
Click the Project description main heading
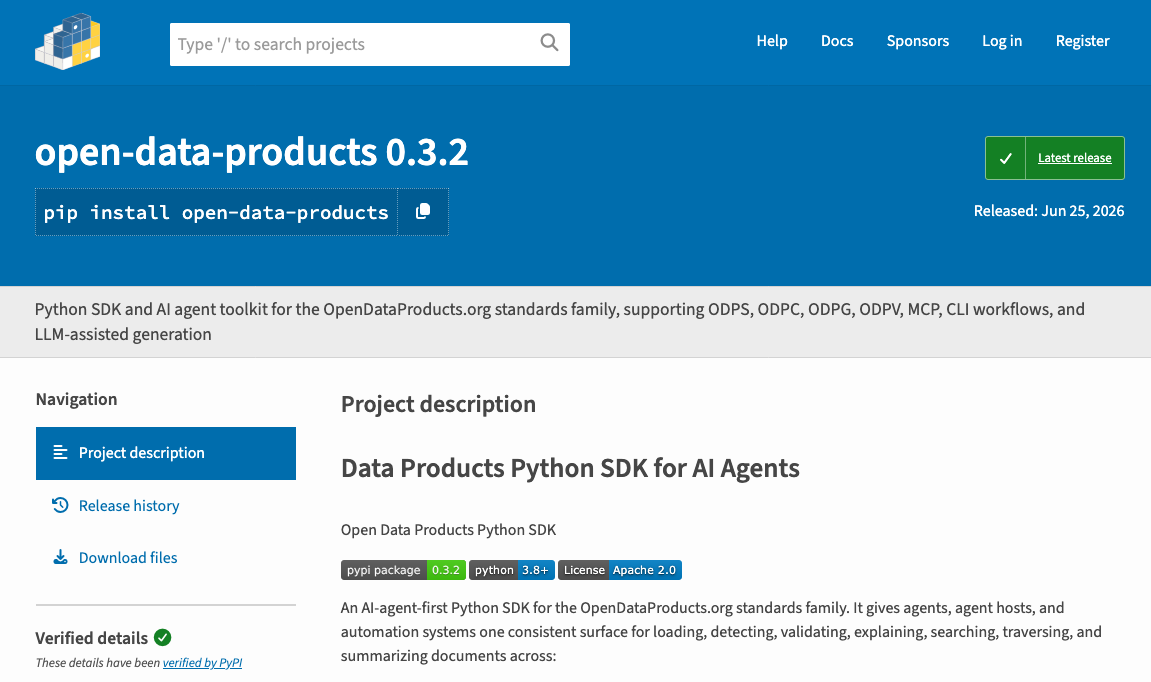pyautogui.click(x=438, y=405)
